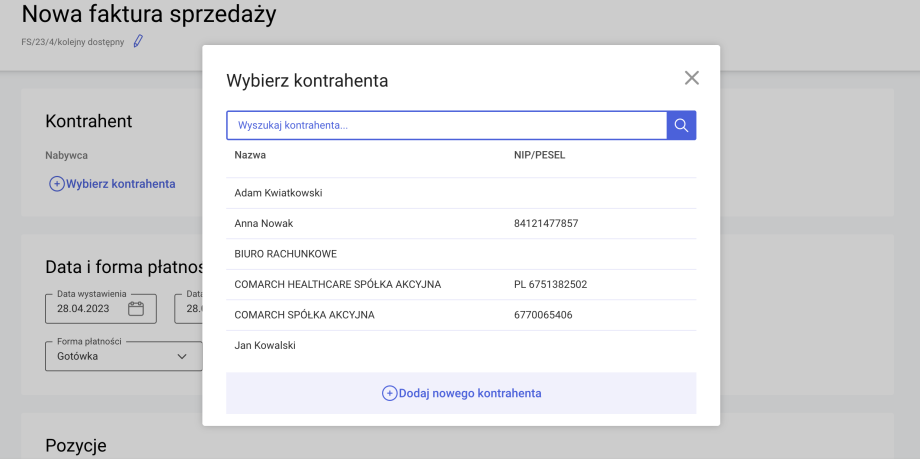920x459 pixels.
Task: Close the Wybierz kontrahenta dialog
Action: click(x=691, y=78)
